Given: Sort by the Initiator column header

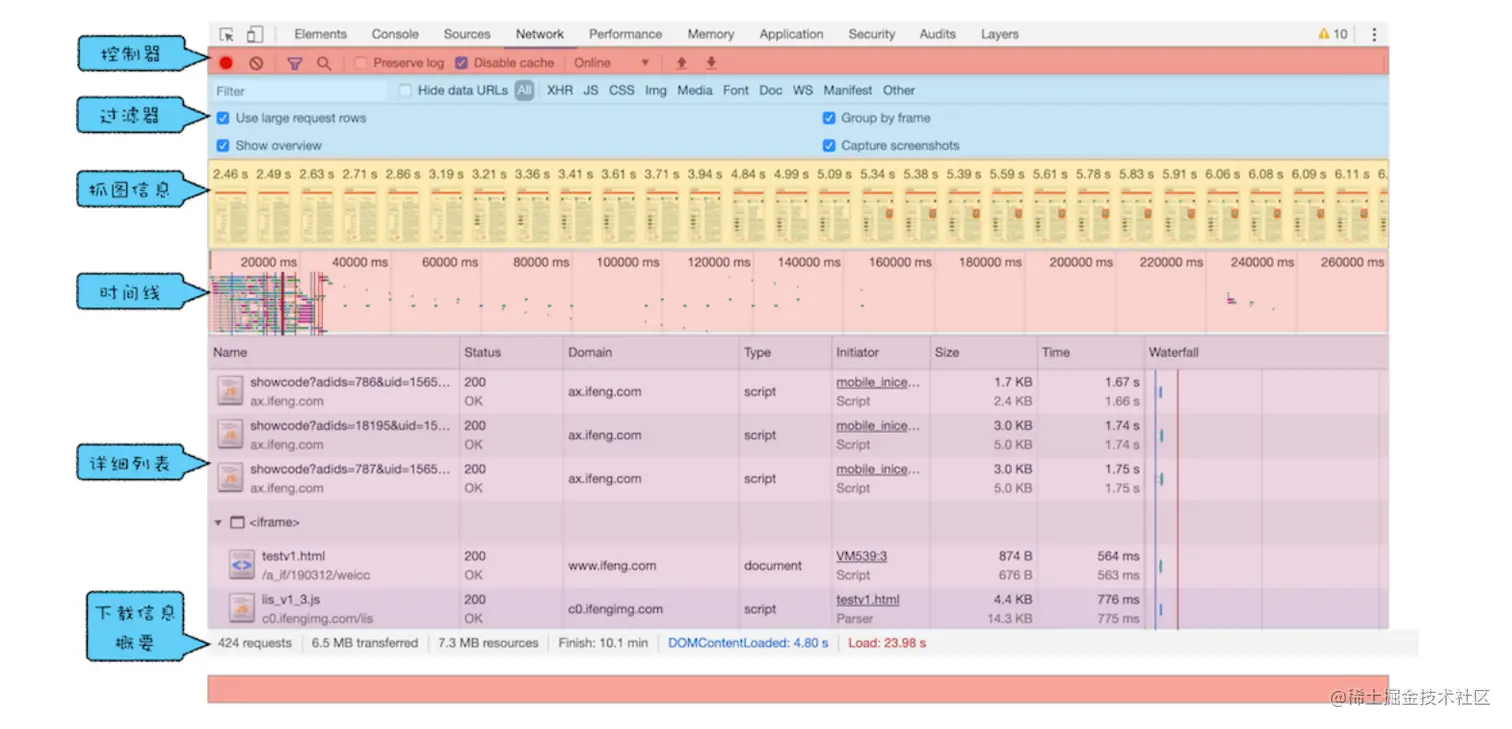Looking at the screenshot, I should click(x=882, y=352).
